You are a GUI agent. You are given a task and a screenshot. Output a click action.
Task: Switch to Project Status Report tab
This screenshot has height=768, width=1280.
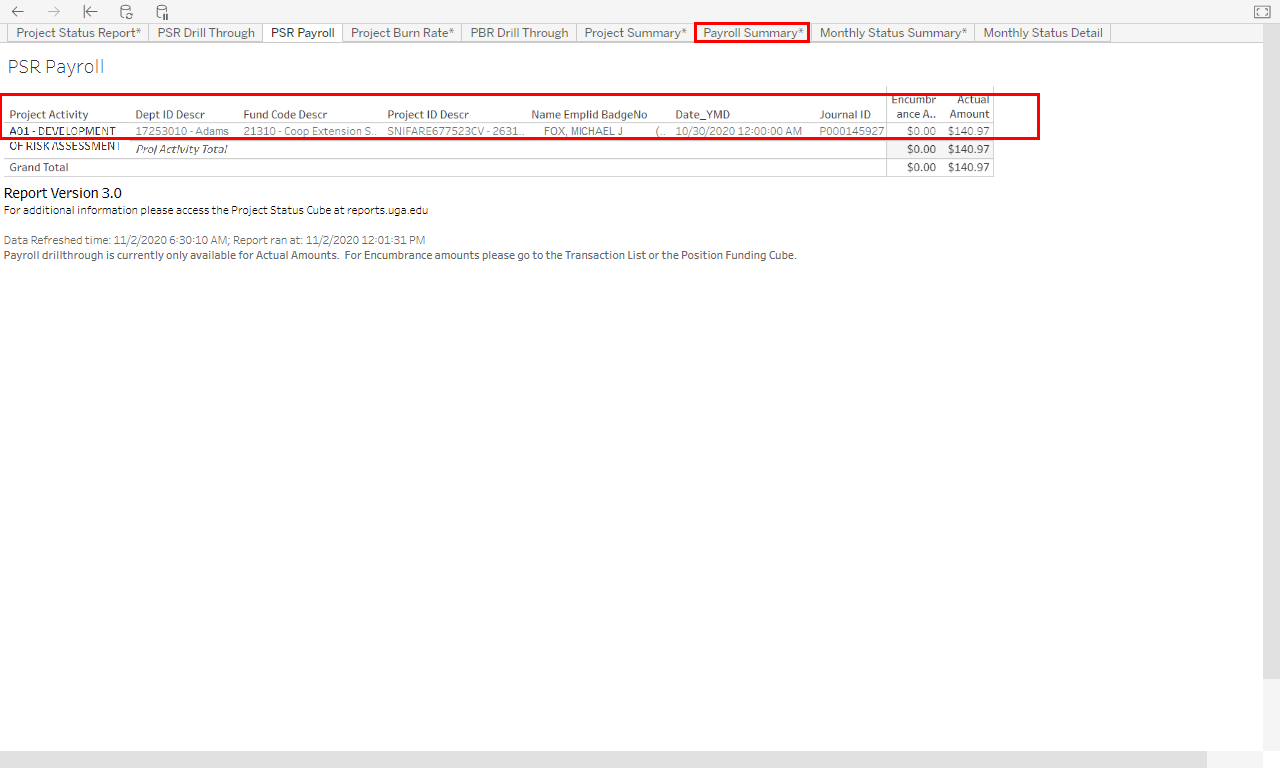(79, 33)
